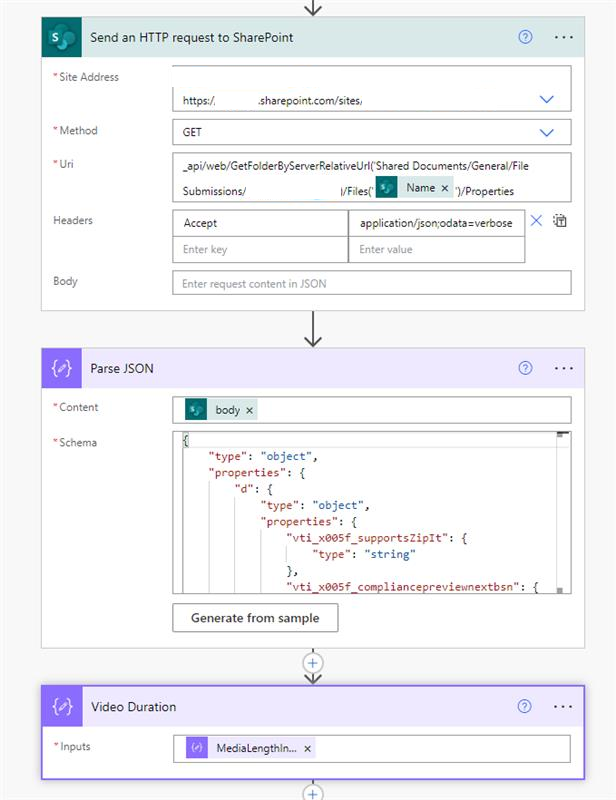
Task: Click the Video Duration compose icon
Action: coord(62,706)
